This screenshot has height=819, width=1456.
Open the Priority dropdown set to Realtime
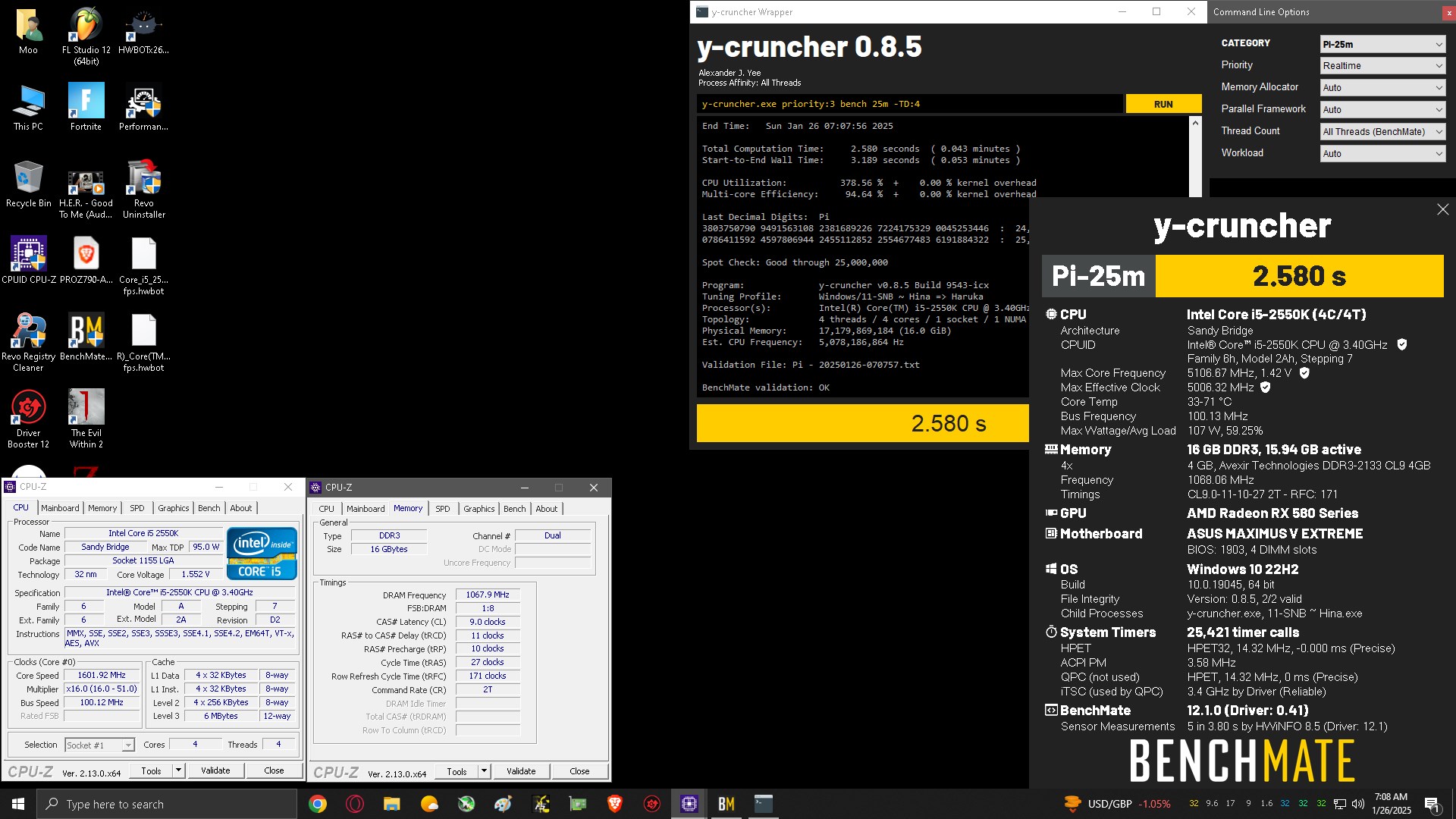pos(1382,66)
